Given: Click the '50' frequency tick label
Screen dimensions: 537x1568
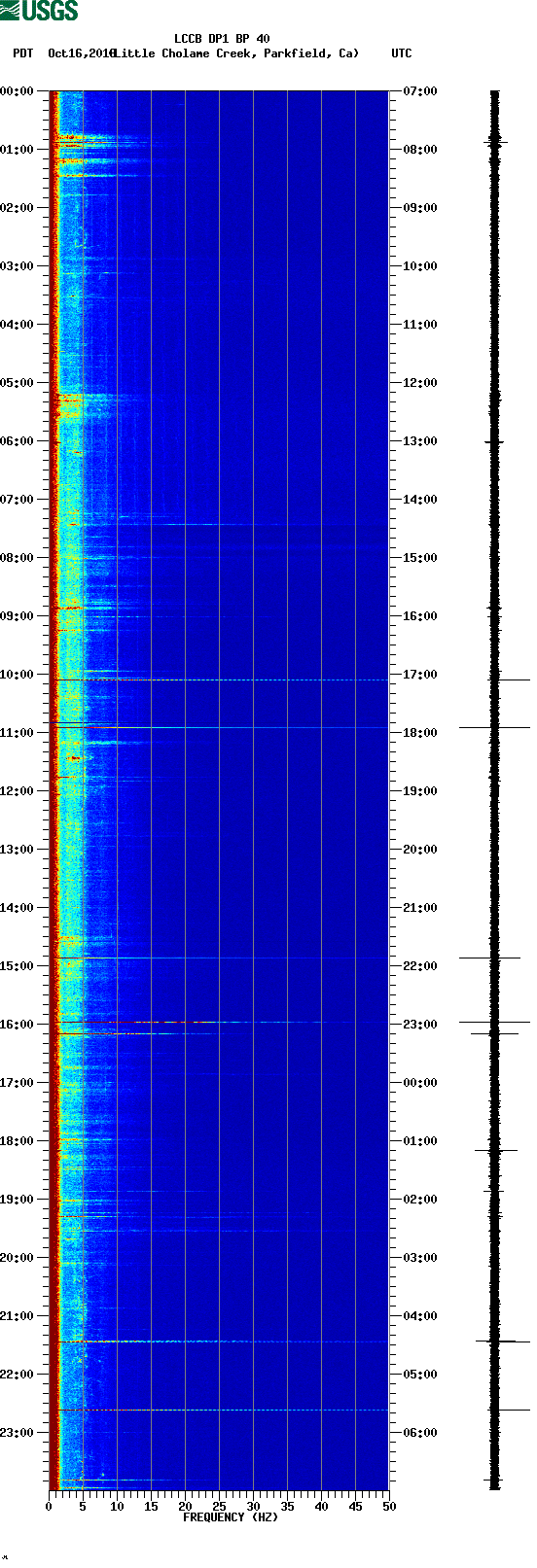Looking at the screenshot, I should pyautogui.click(x=389, y=1507).
